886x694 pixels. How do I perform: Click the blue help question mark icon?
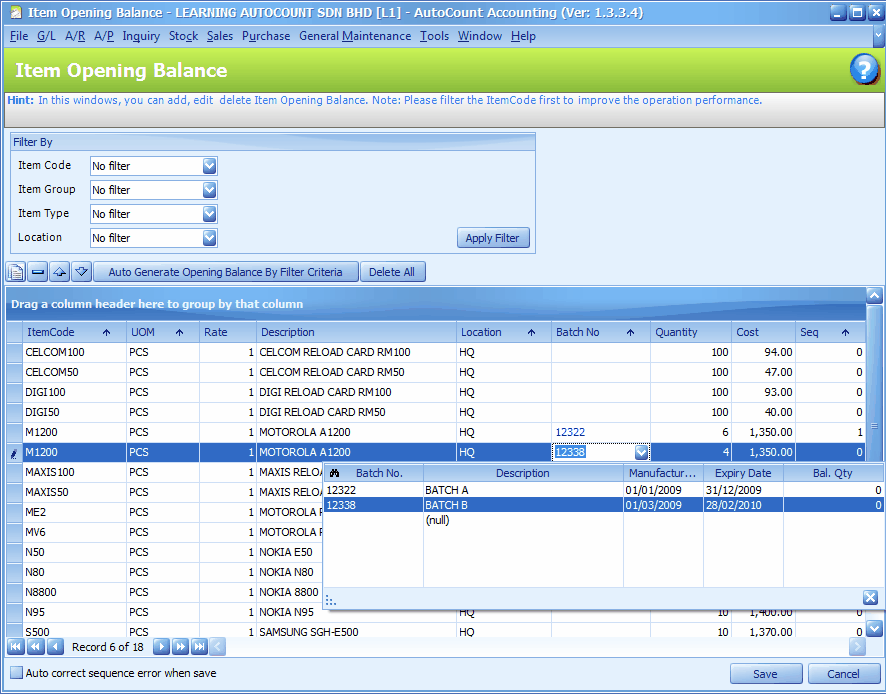click(x=864, y=70)
